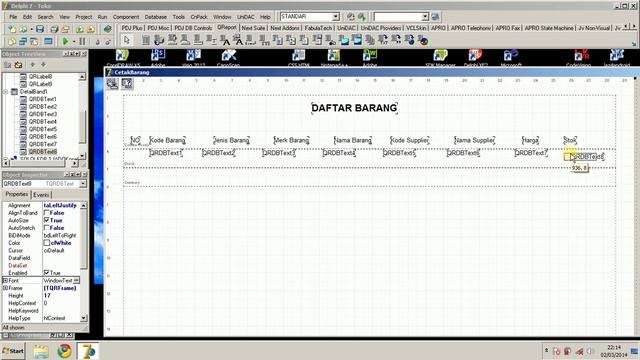The height and width of the screenshot is (360, 640).
Task: Open the Database menu
Action: [x=156, y=17]
